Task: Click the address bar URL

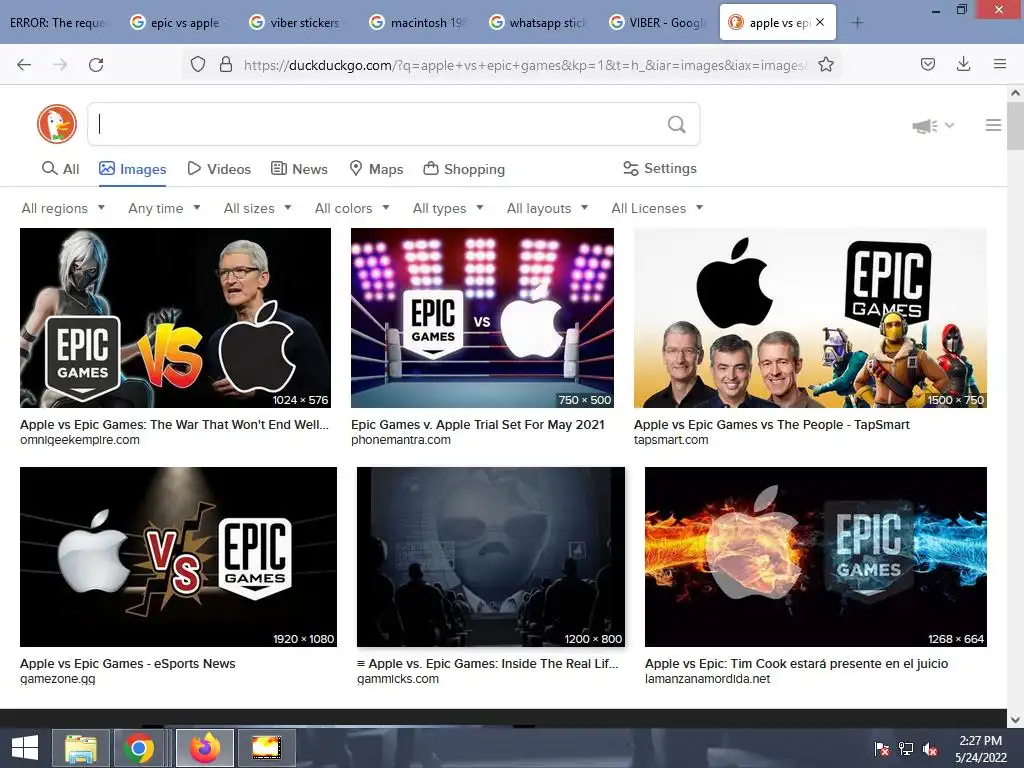Action: click(x=524, y=65)
